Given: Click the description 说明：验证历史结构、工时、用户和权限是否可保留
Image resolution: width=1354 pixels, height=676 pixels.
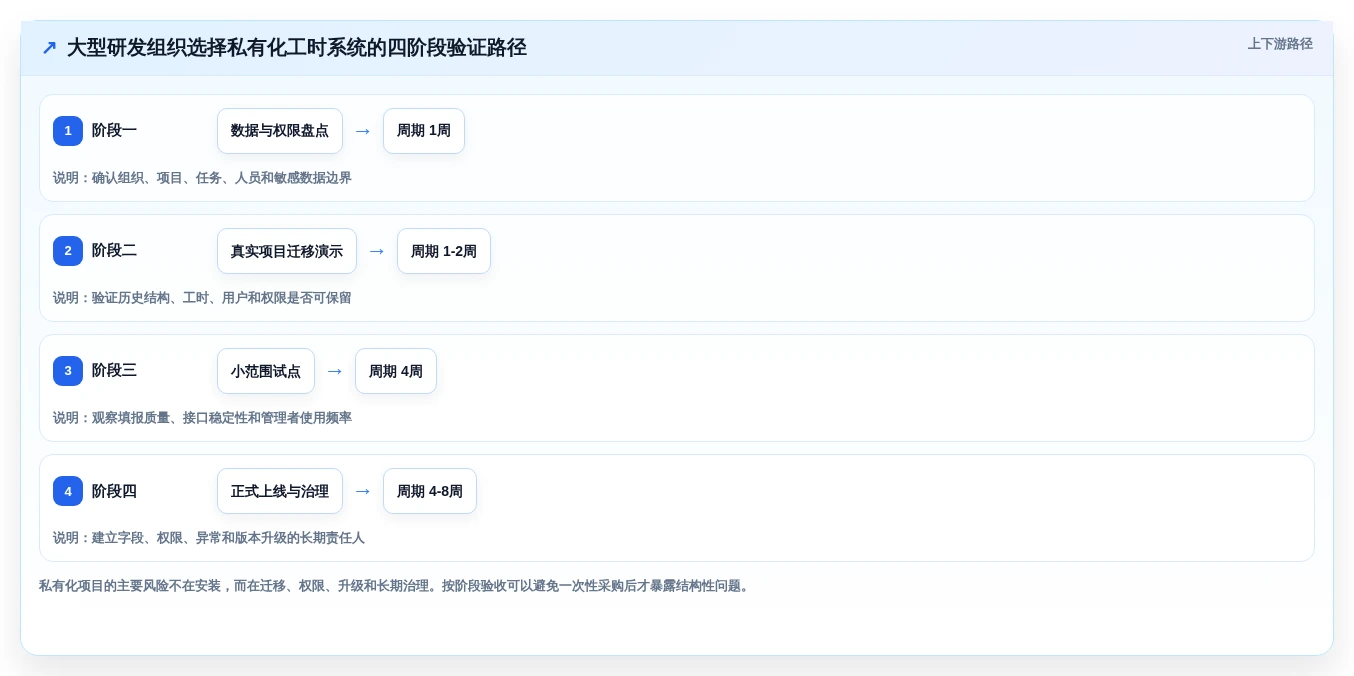Looking at the screenshot, I should point(202,298).
